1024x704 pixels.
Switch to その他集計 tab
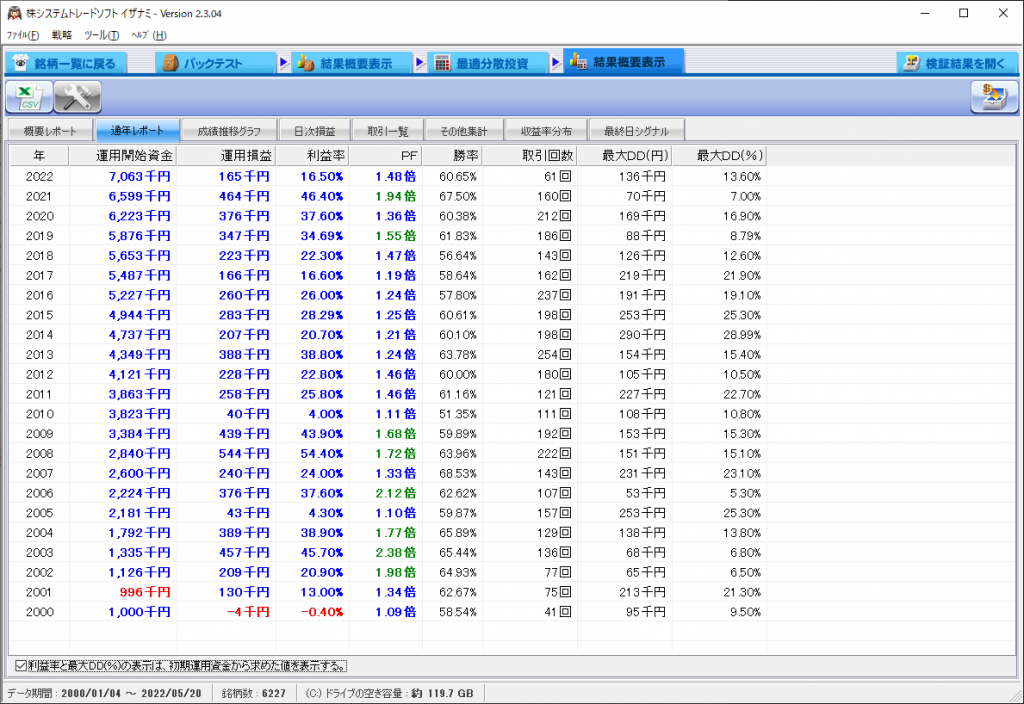tap(464, 131)
